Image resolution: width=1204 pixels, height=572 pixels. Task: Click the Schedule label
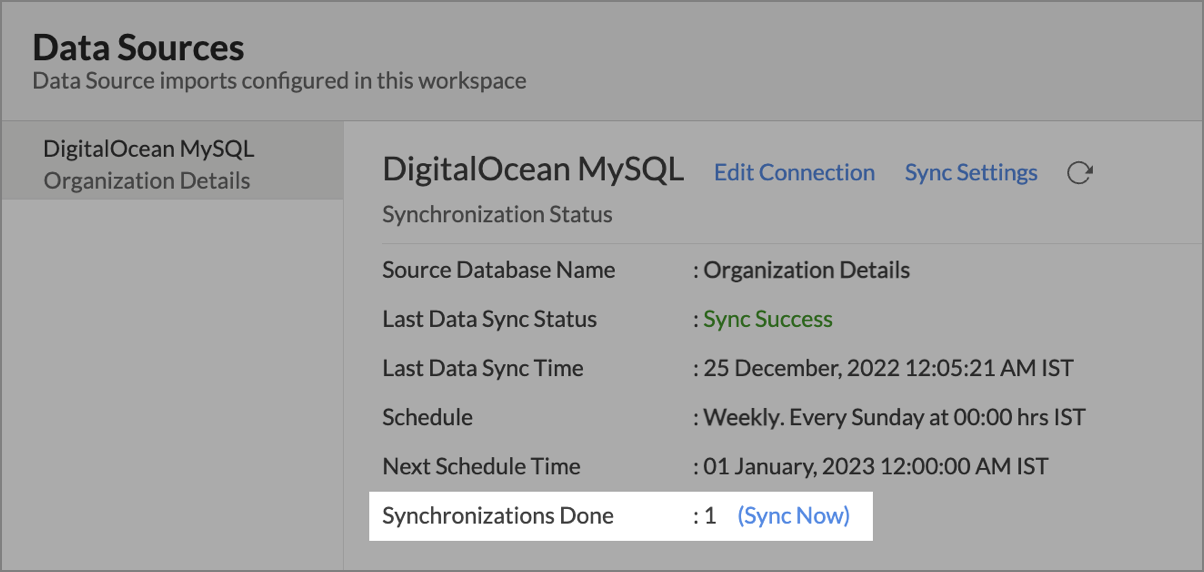pos(427,417)
